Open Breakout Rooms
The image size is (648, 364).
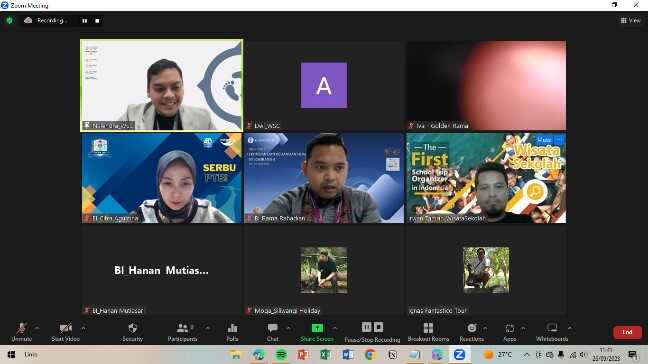[428, 332]
